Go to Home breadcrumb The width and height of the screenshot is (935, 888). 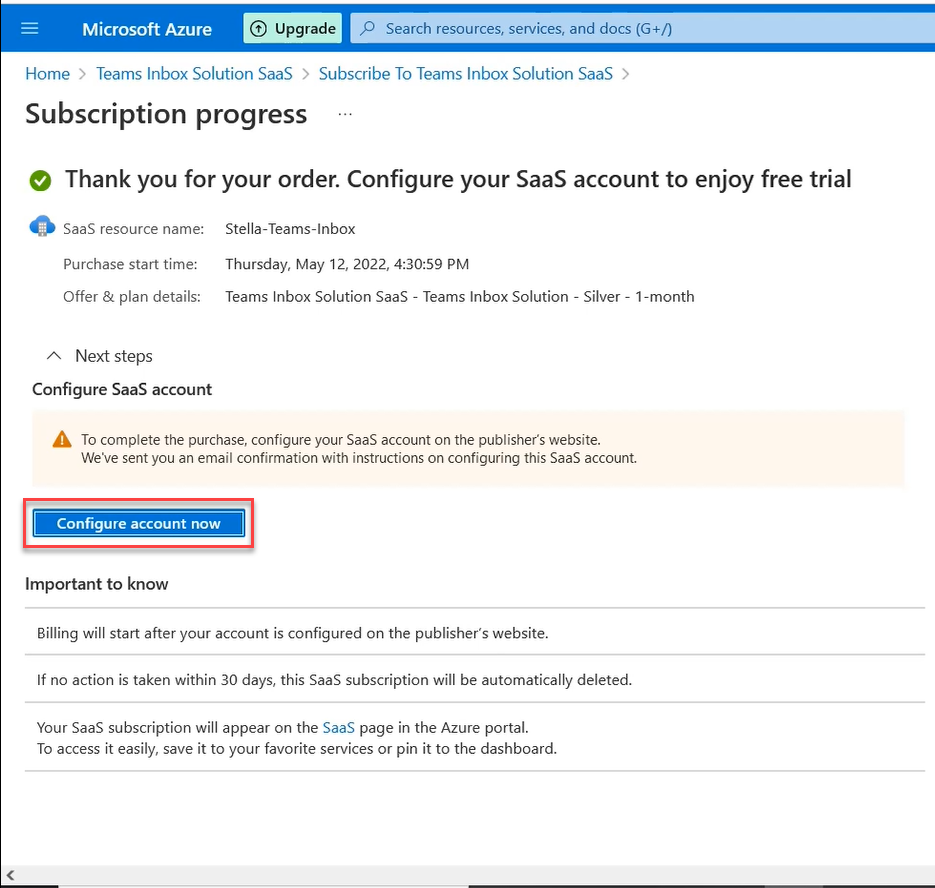[47, 74]
